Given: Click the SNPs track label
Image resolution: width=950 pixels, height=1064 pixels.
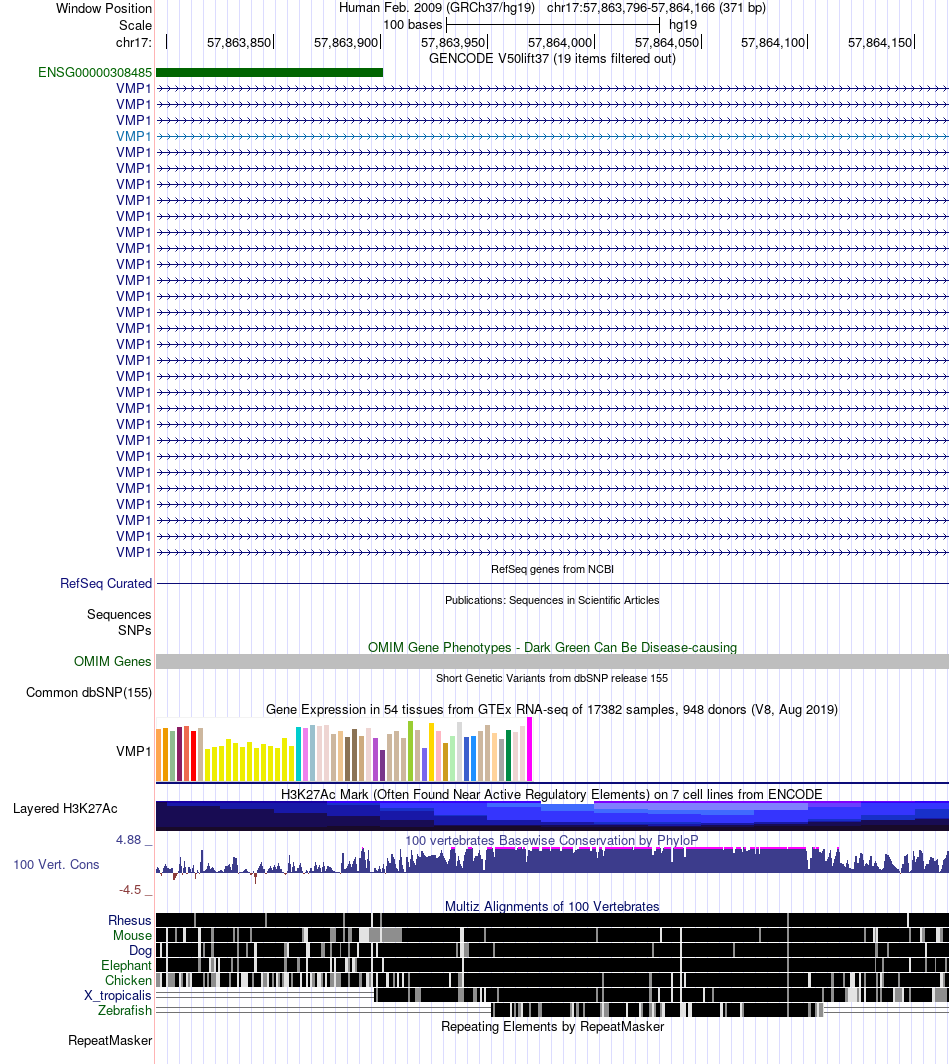Looking at the screenshot, I should click(x=134, y=630).
